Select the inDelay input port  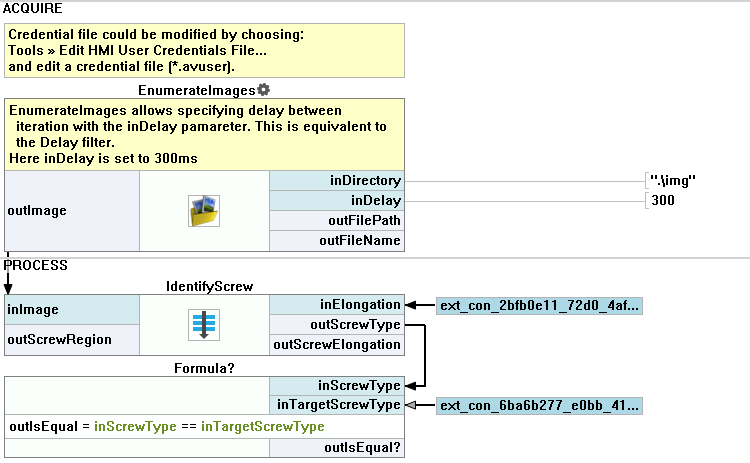[337, 201]
